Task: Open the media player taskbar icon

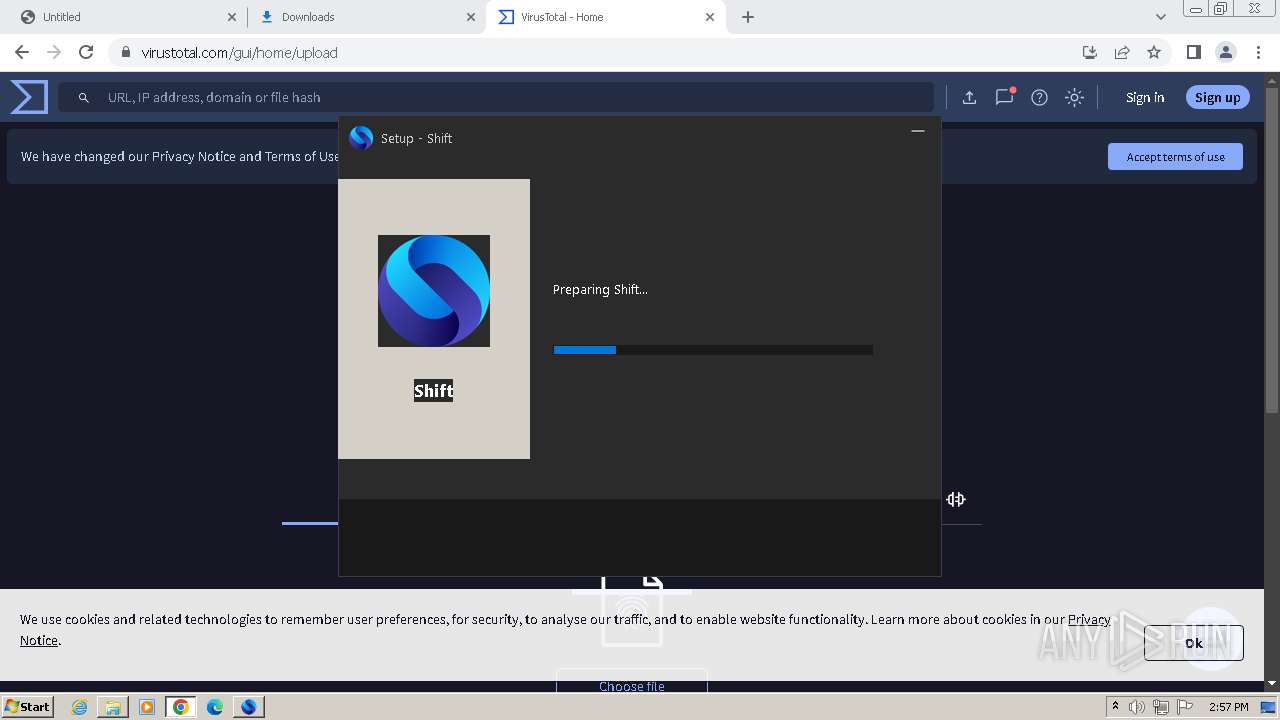Action: tap(147, 707)
